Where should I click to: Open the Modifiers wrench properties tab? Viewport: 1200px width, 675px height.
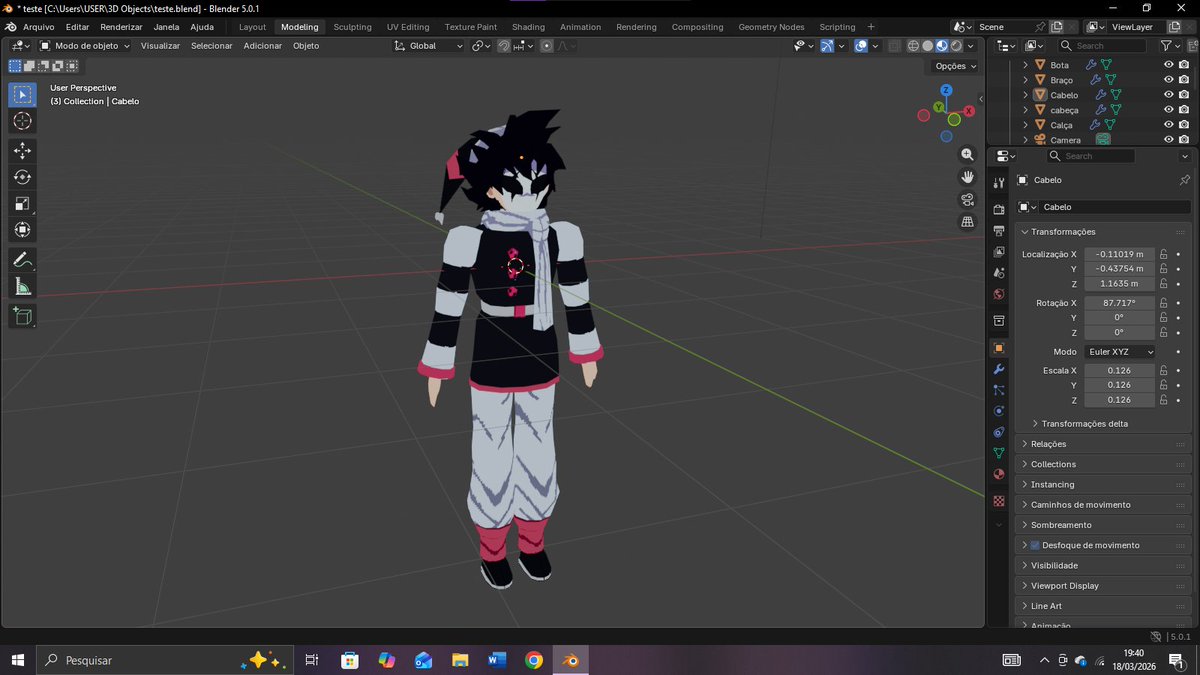point(998,370)
